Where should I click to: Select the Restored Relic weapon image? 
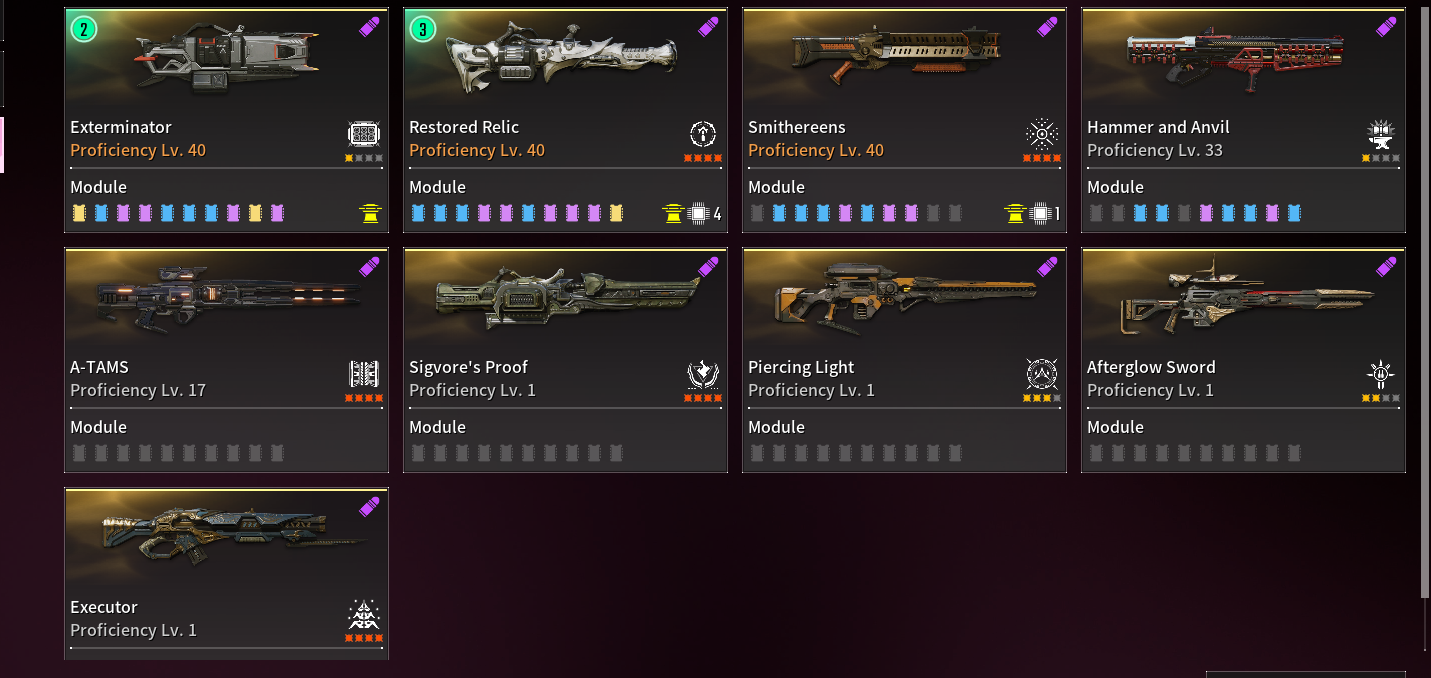[563, 59]
